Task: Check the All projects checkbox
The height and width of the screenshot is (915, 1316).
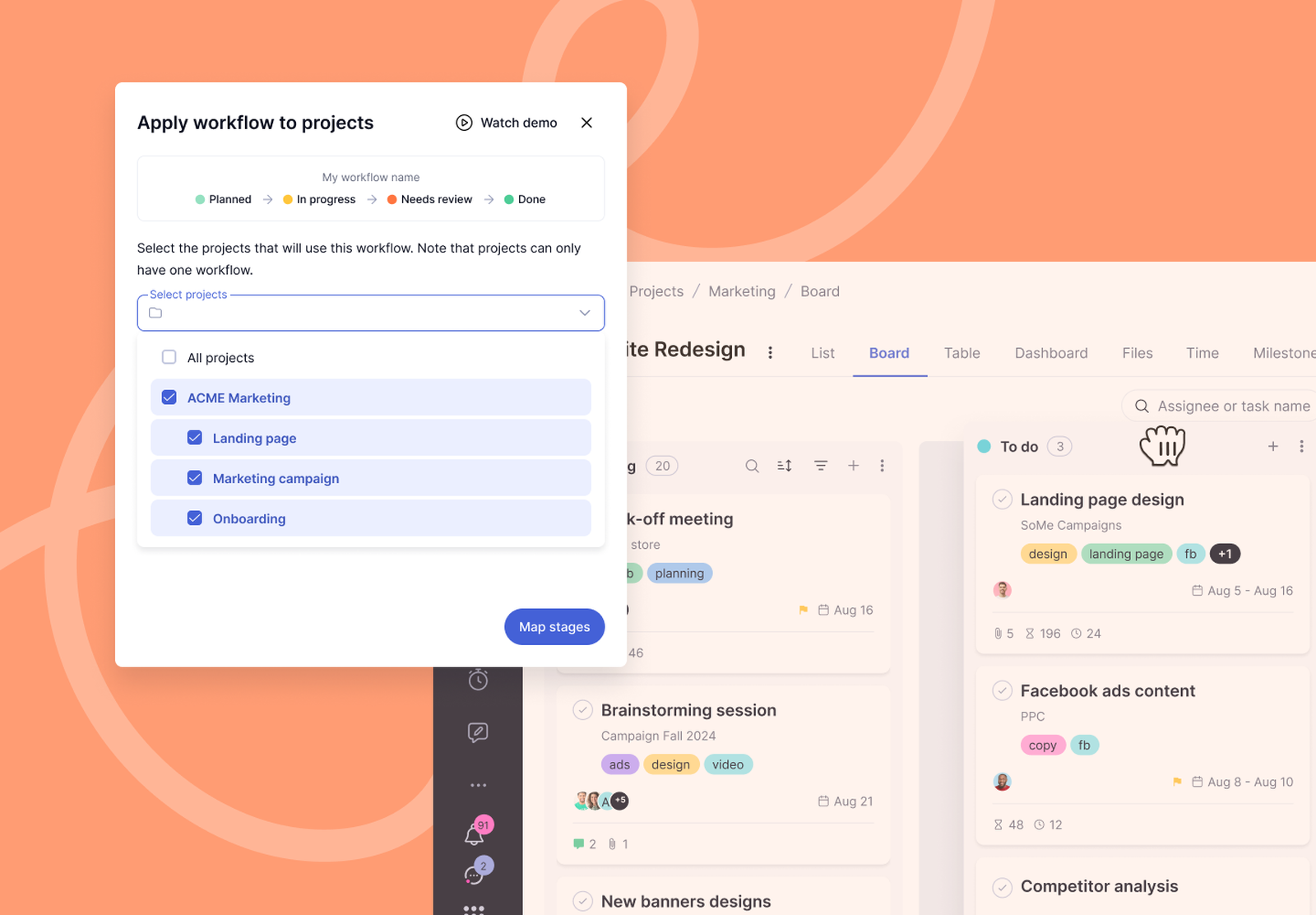Action: (x=169, y=357)
